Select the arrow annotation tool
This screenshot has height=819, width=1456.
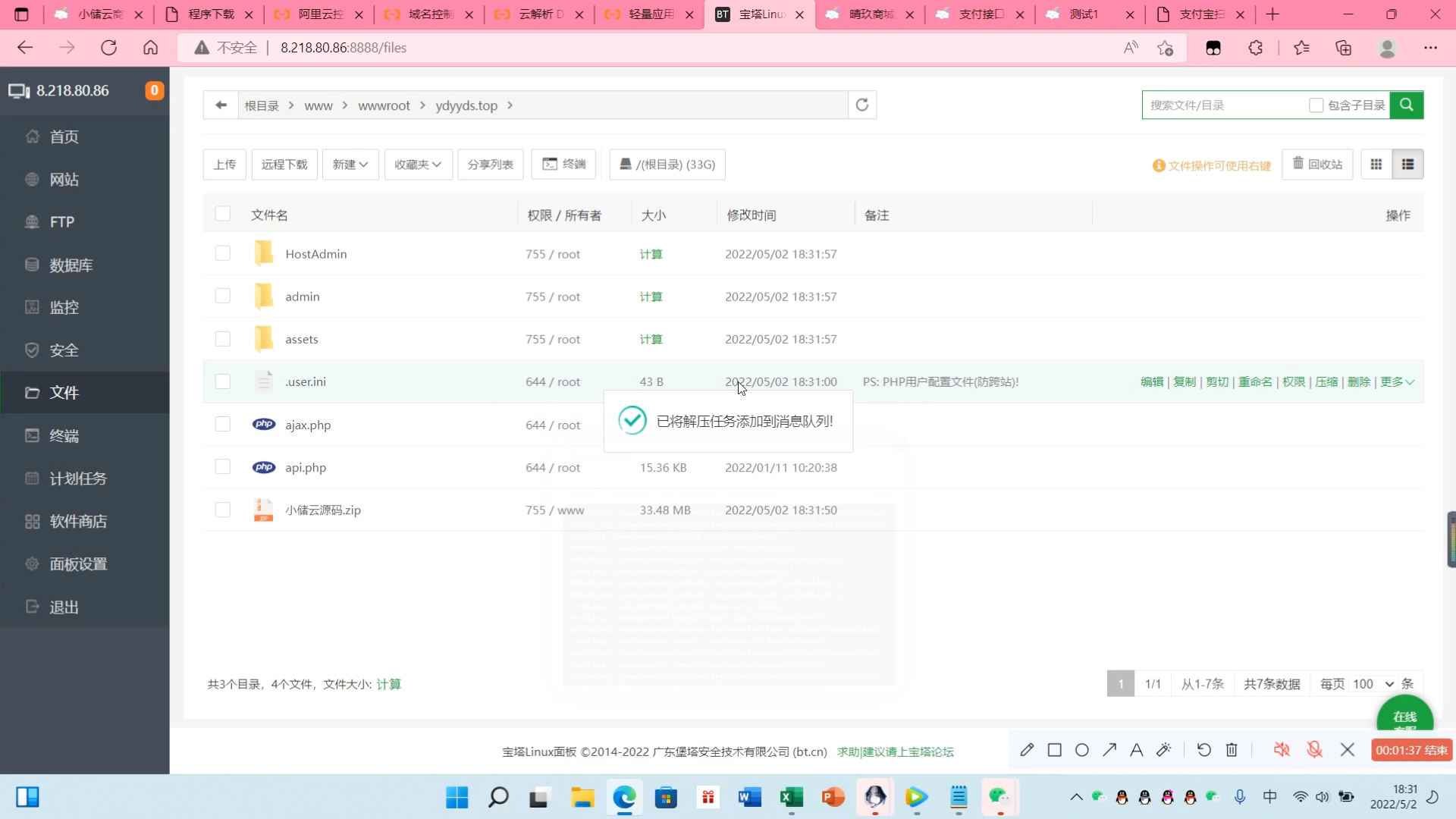(x=1109, y=750)
